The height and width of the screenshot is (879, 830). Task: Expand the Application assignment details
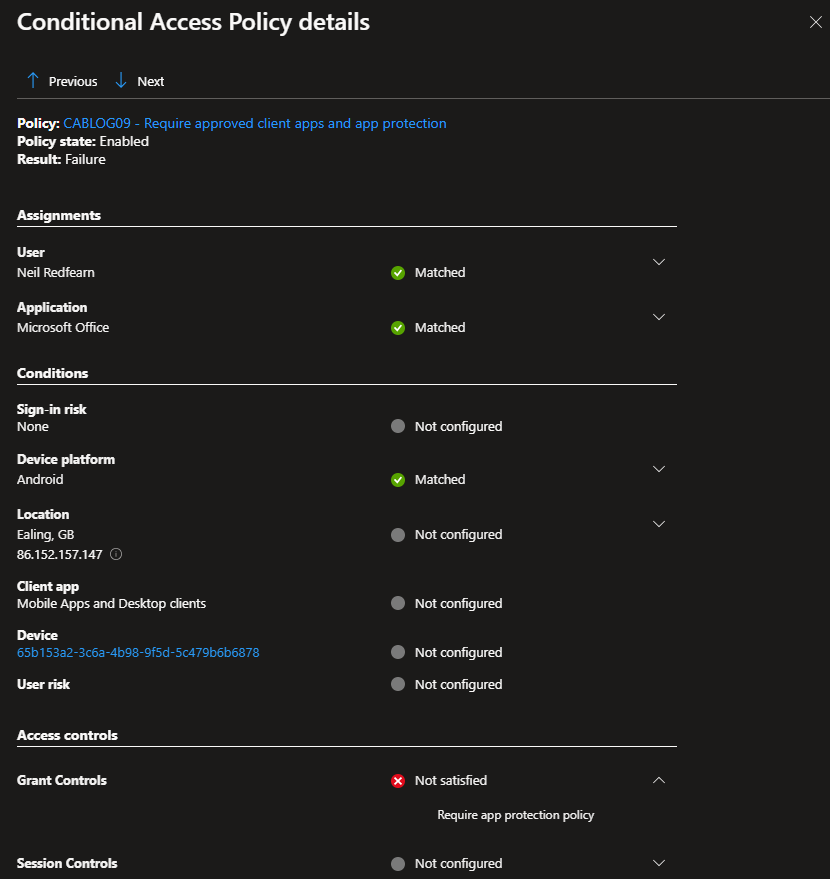click(658, 317)
